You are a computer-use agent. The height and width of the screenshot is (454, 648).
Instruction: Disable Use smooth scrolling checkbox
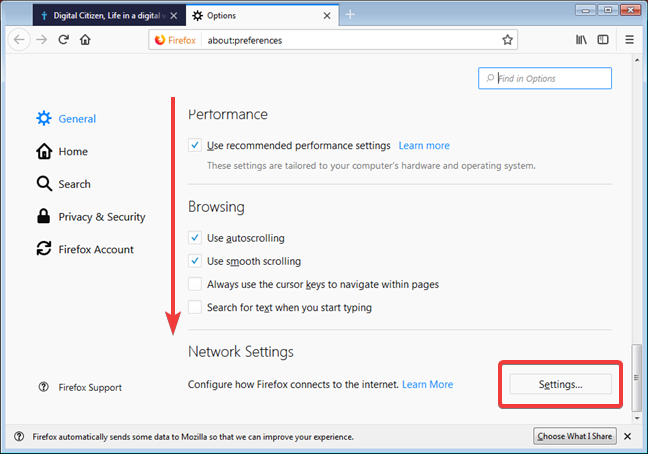coord(195,261)
